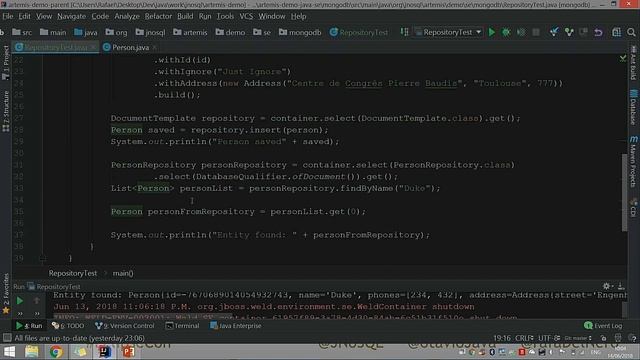Viewport: 640px width, 360px height.
Task: Toggle the Structure tool window tab
Action: tap(6, 111)
